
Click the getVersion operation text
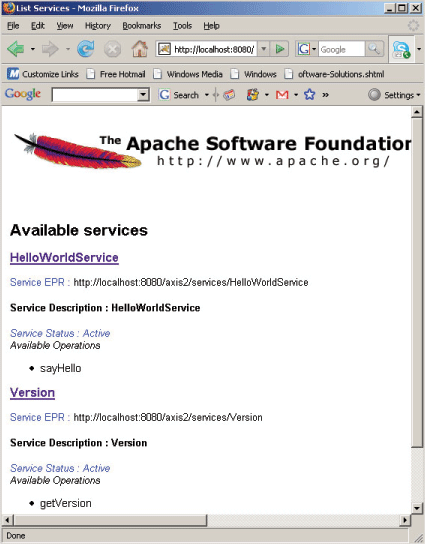66,503
